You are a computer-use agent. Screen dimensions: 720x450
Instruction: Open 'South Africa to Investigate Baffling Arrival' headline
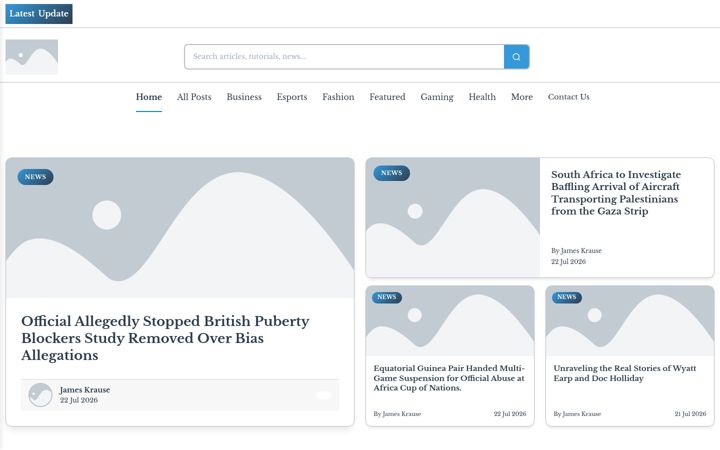(x=616, y=193)
